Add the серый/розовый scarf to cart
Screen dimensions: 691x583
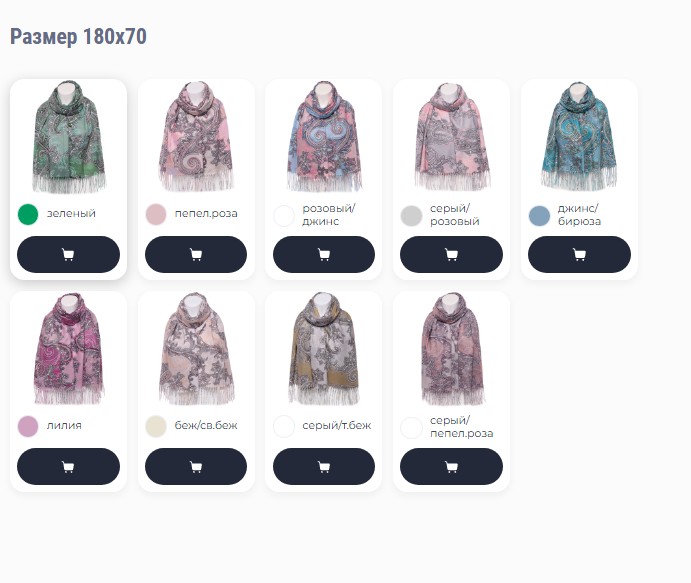(451, 254)
